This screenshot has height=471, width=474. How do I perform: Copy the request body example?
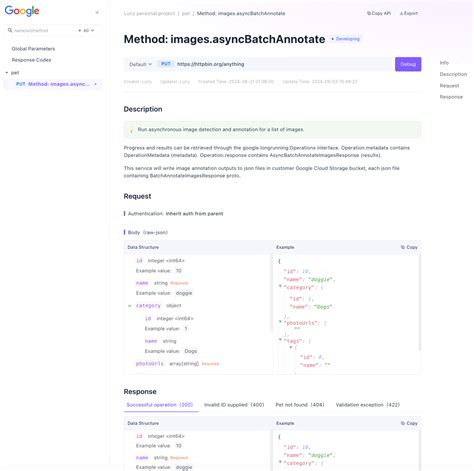pyautogui.click(x=409, y=247)
